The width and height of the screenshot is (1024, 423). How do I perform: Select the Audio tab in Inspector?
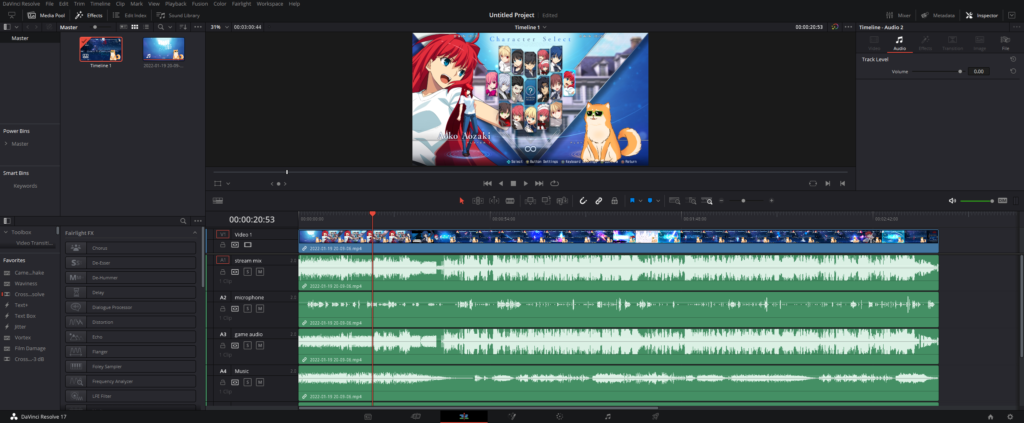[x=899, y=43]
